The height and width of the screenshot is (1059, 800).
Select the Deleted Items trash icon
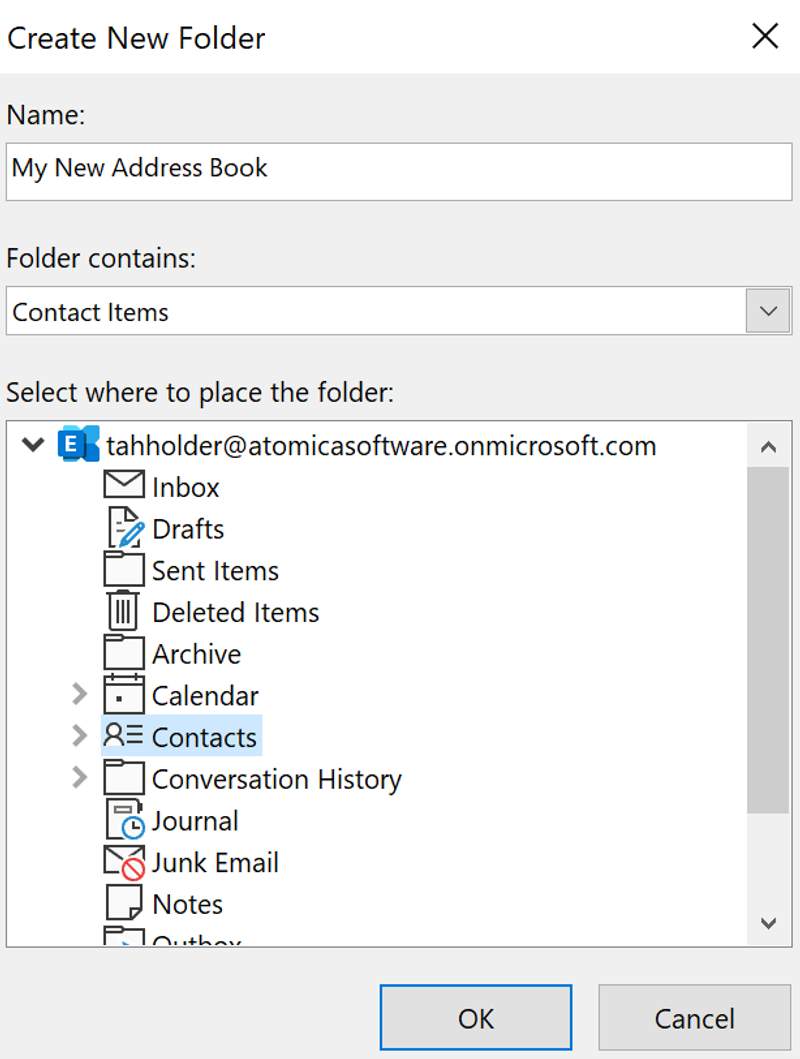(x=123, y=611)
